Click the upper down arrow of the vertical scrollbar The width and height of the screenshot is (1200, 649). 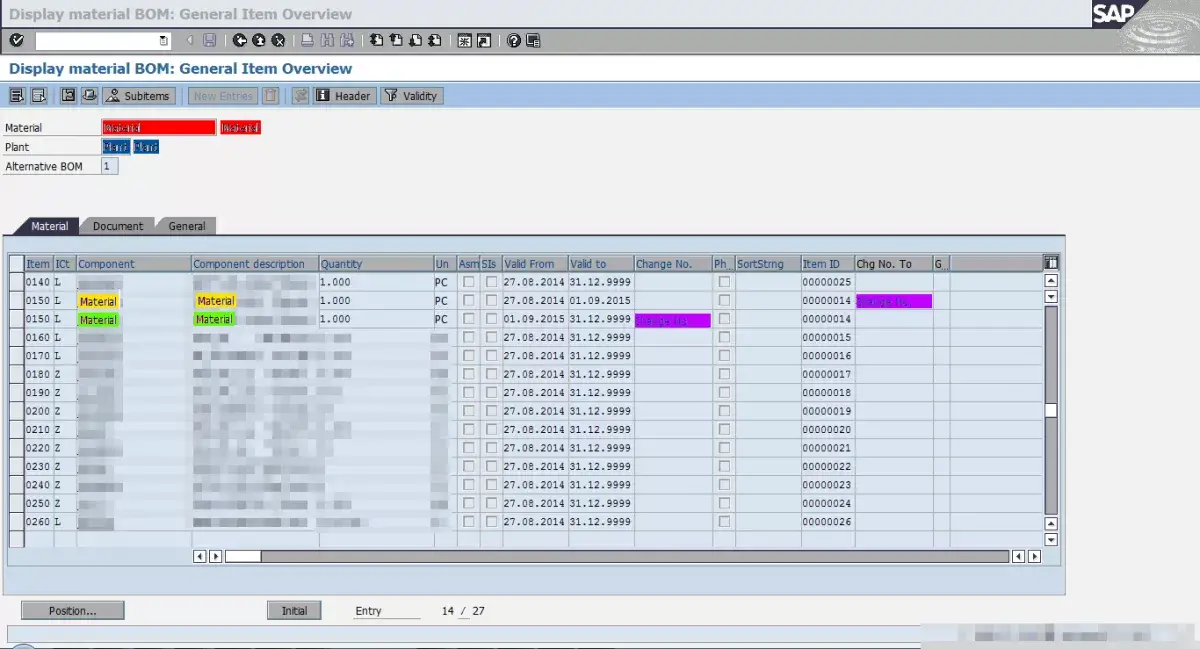click(x=1051, y=296)
